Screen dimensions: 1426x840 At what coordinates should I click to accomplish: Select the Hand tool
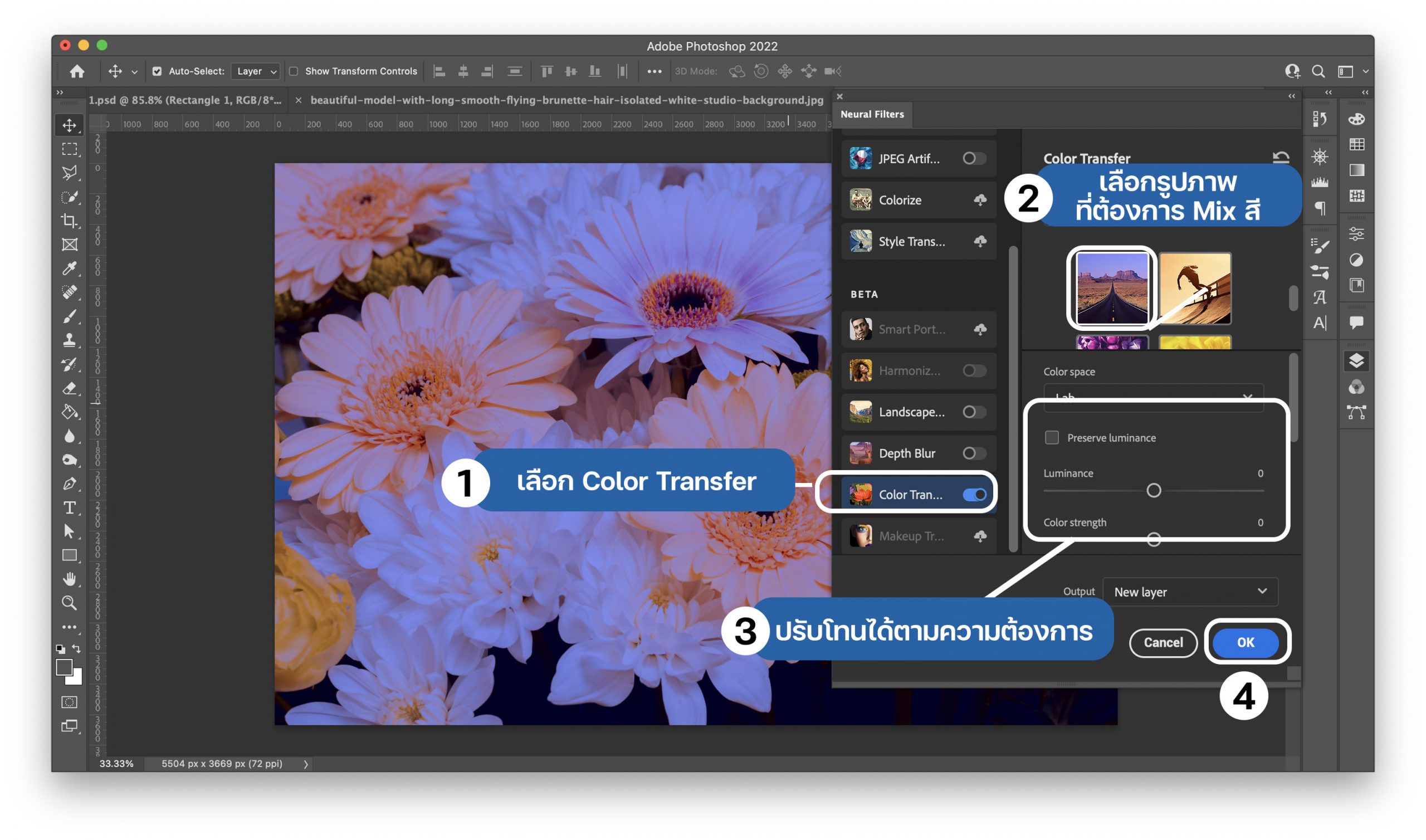tap(69, 579)
